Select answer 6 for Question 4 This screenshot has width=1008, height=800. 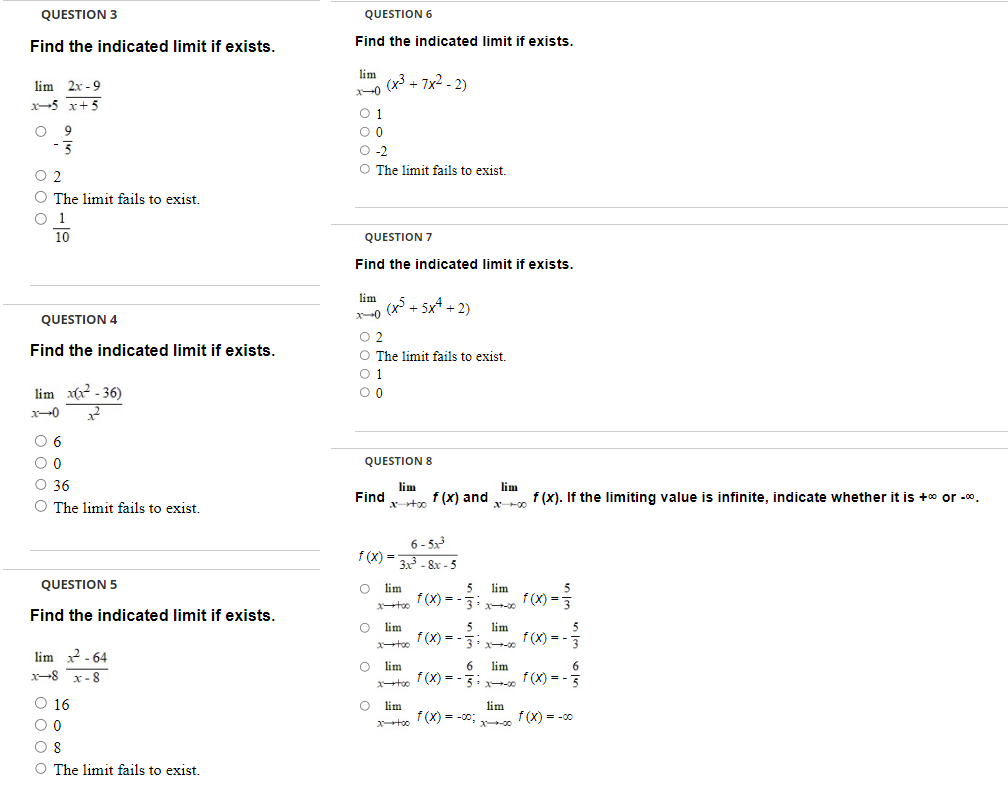[40, 440]
